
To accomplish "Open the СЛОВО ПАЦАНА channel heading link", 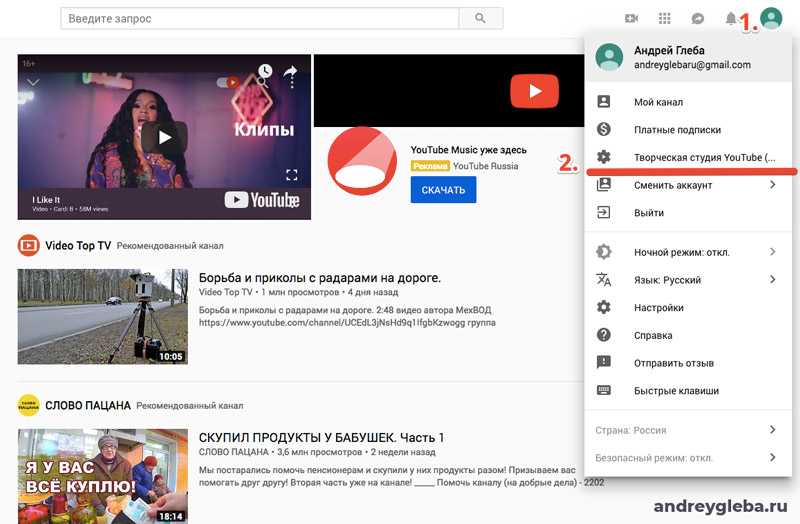I will (x=88, y=406).
